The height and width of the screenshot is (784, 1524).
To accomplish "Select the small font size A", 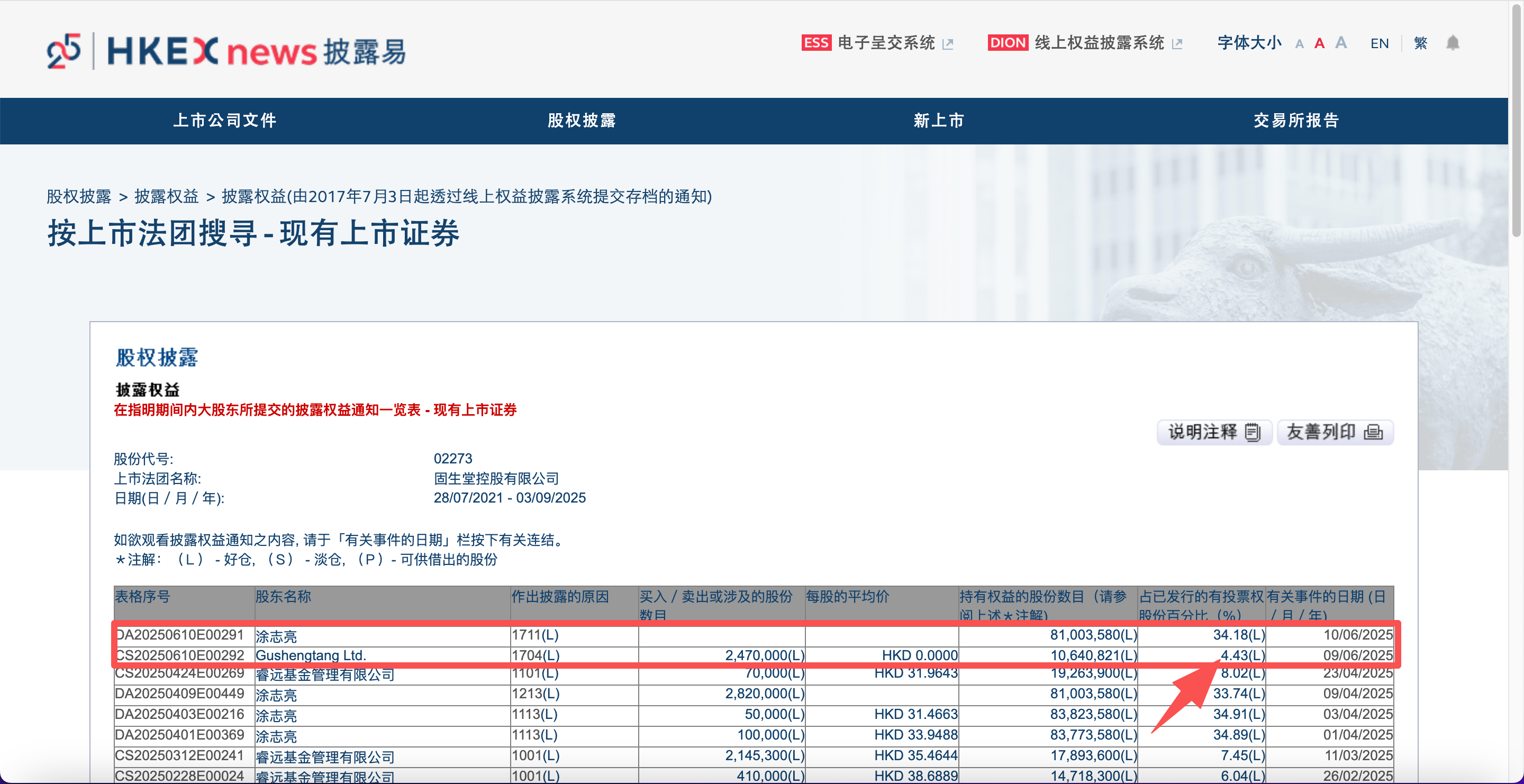I will click(x=1299, y=44).
